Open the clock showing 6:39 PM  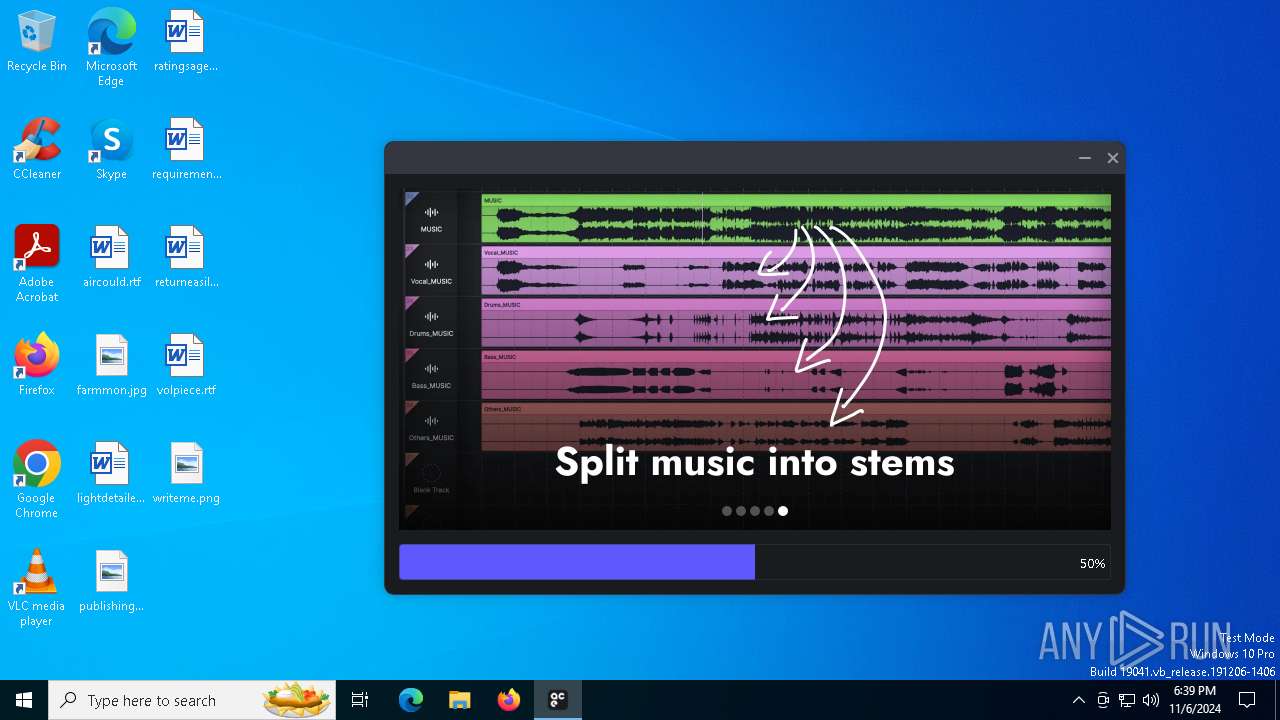(1194, 700)
